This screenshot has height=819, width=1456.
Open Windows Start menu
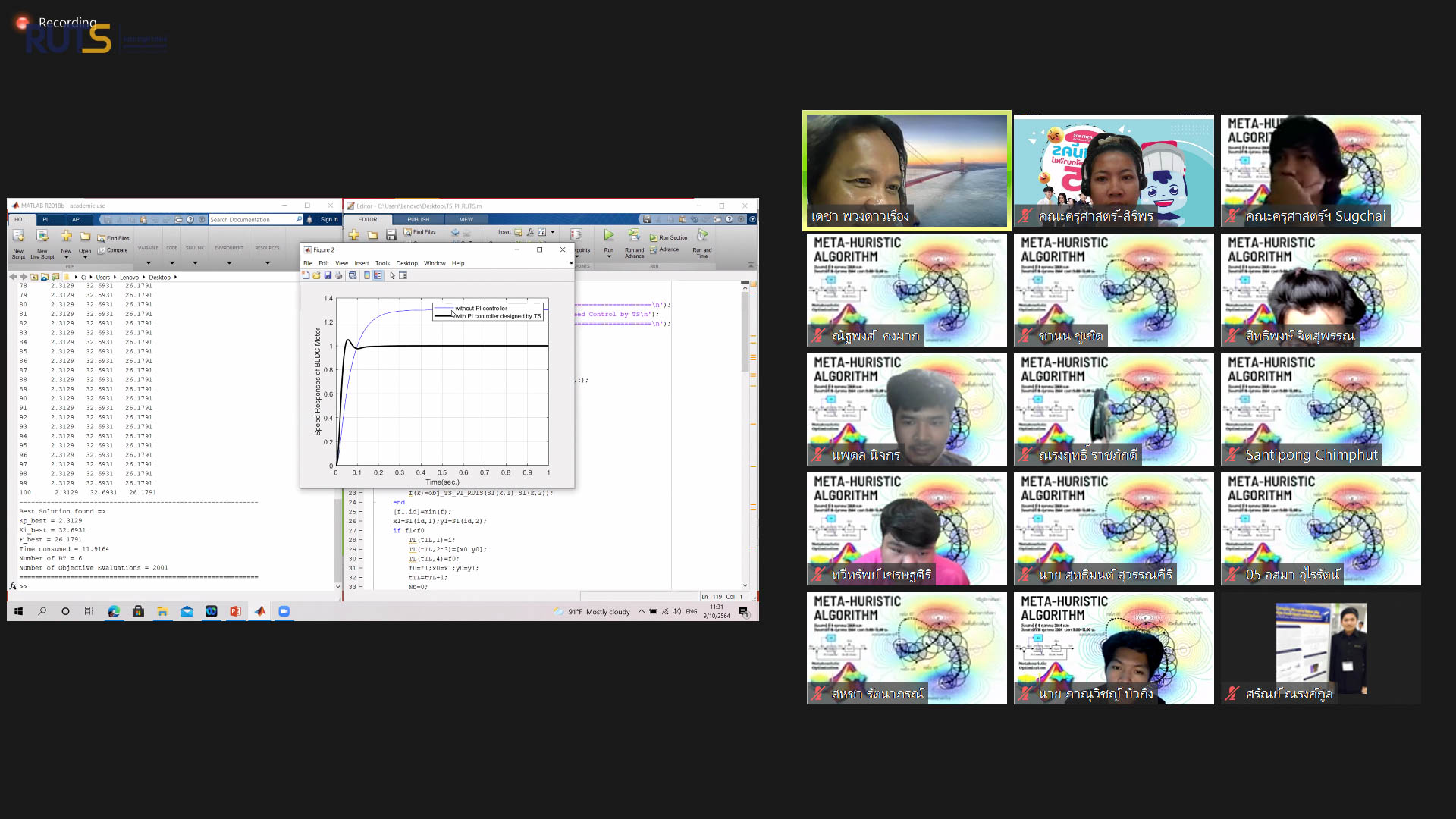[18, 611]
